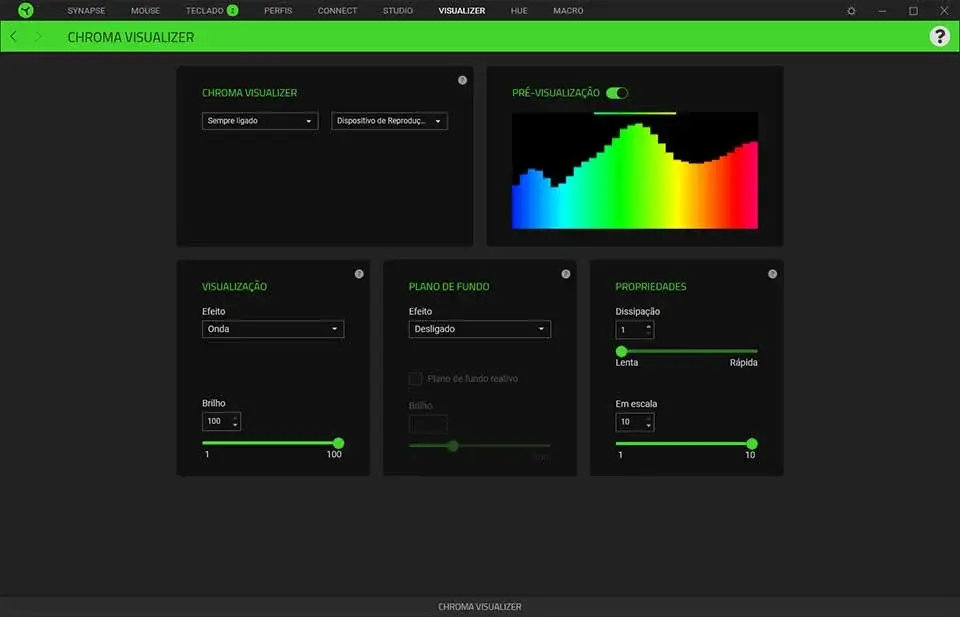This screenshot has width=960, height=617.
Task: Click the Visualização Brilho slider handle
Action: pyautogui.click(x=339, y=443)
